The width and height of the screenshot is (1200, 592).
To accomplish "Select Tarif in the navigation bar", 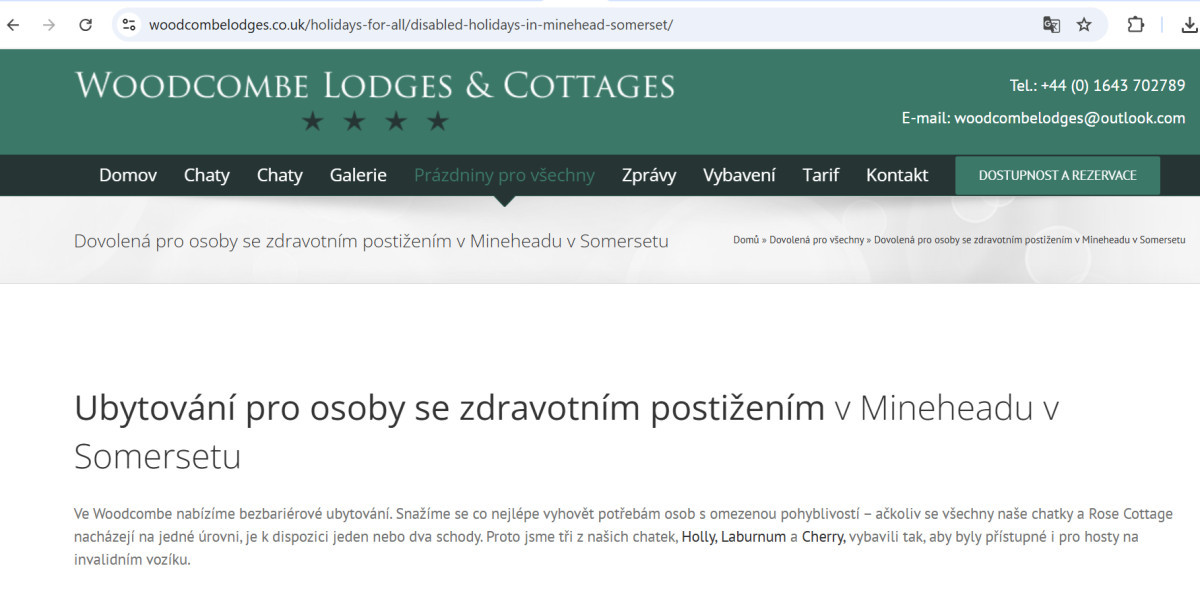I will (820, 175).
